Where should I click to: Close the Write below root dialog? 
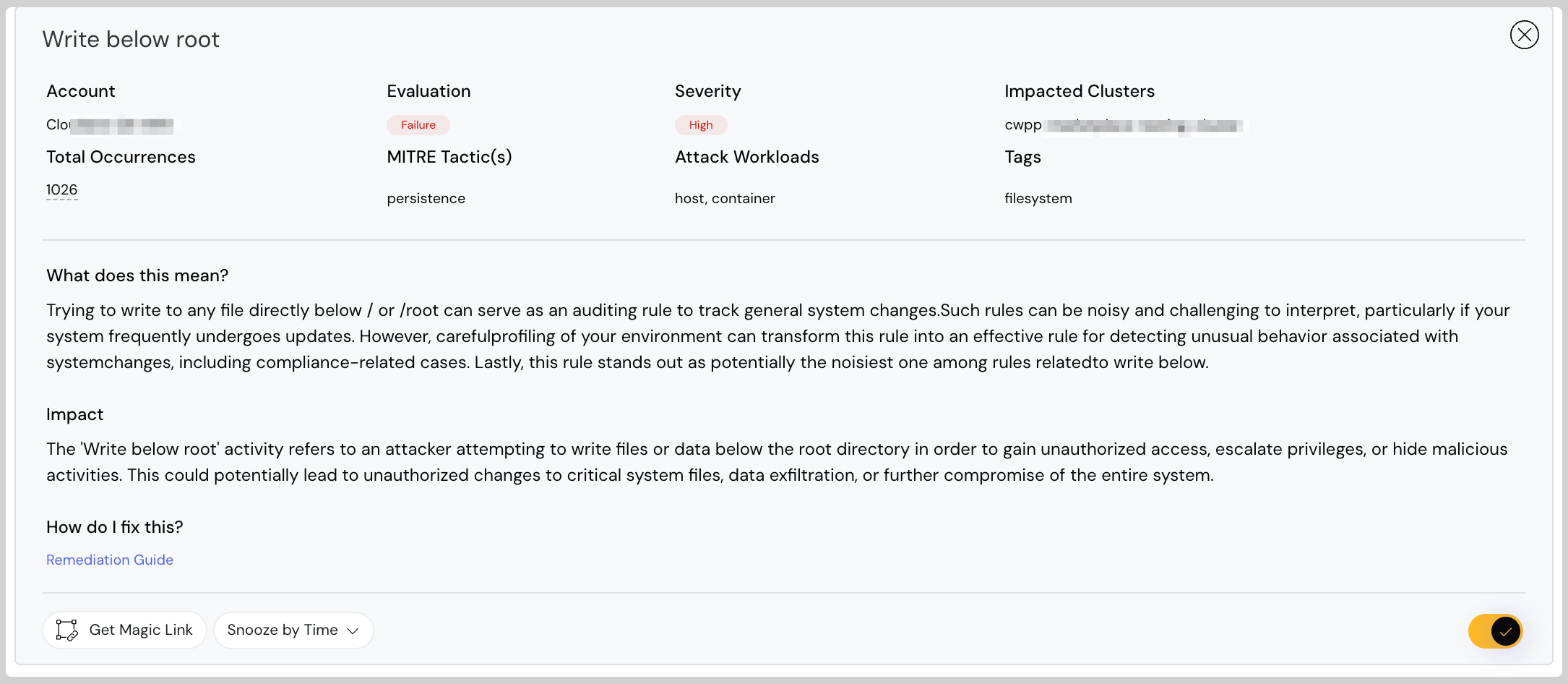click(x=1524, y=35)
